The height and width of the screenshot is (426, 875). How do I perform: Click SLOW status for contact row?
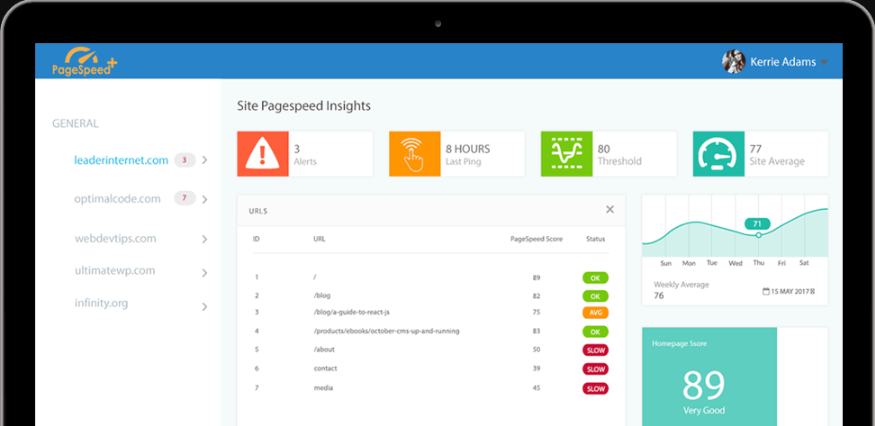[x=595, y=369]
